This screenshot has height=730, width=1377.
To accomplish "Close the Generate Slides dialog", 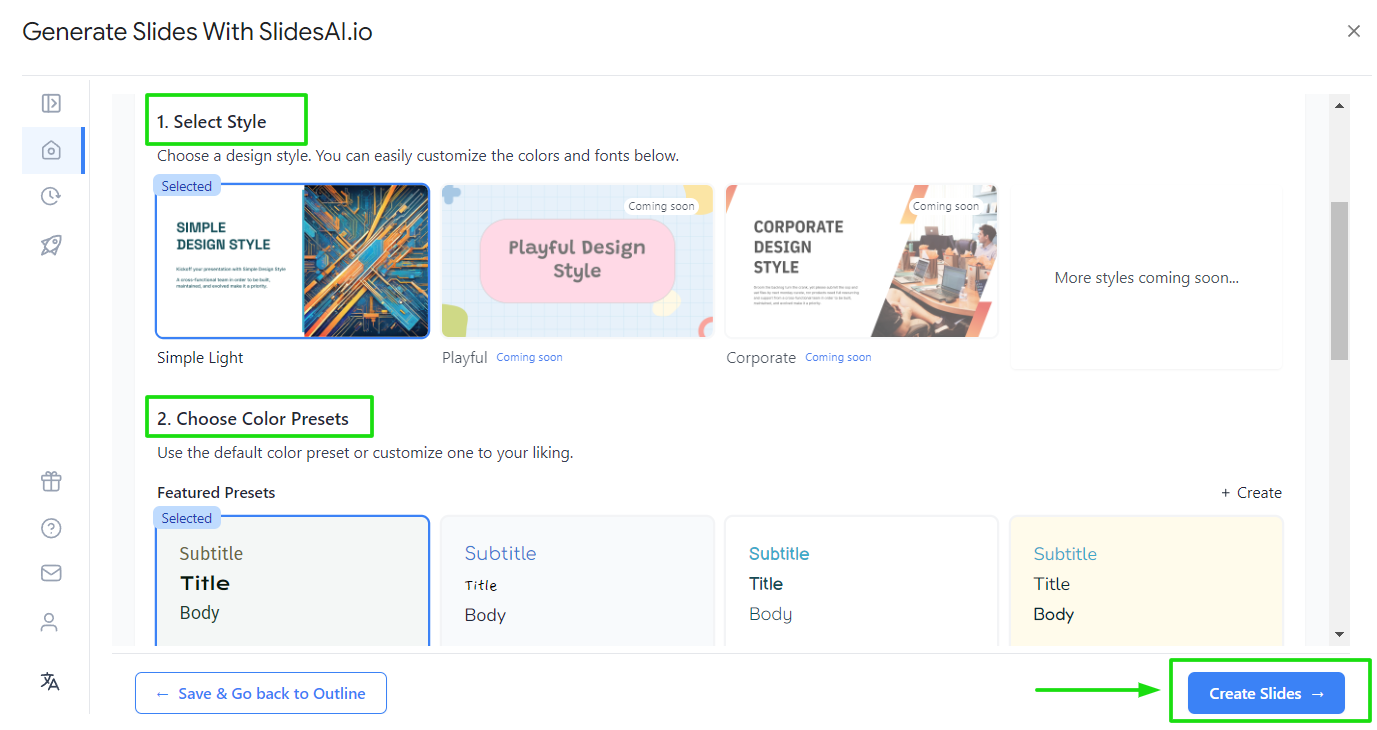I will (1354, 31).
